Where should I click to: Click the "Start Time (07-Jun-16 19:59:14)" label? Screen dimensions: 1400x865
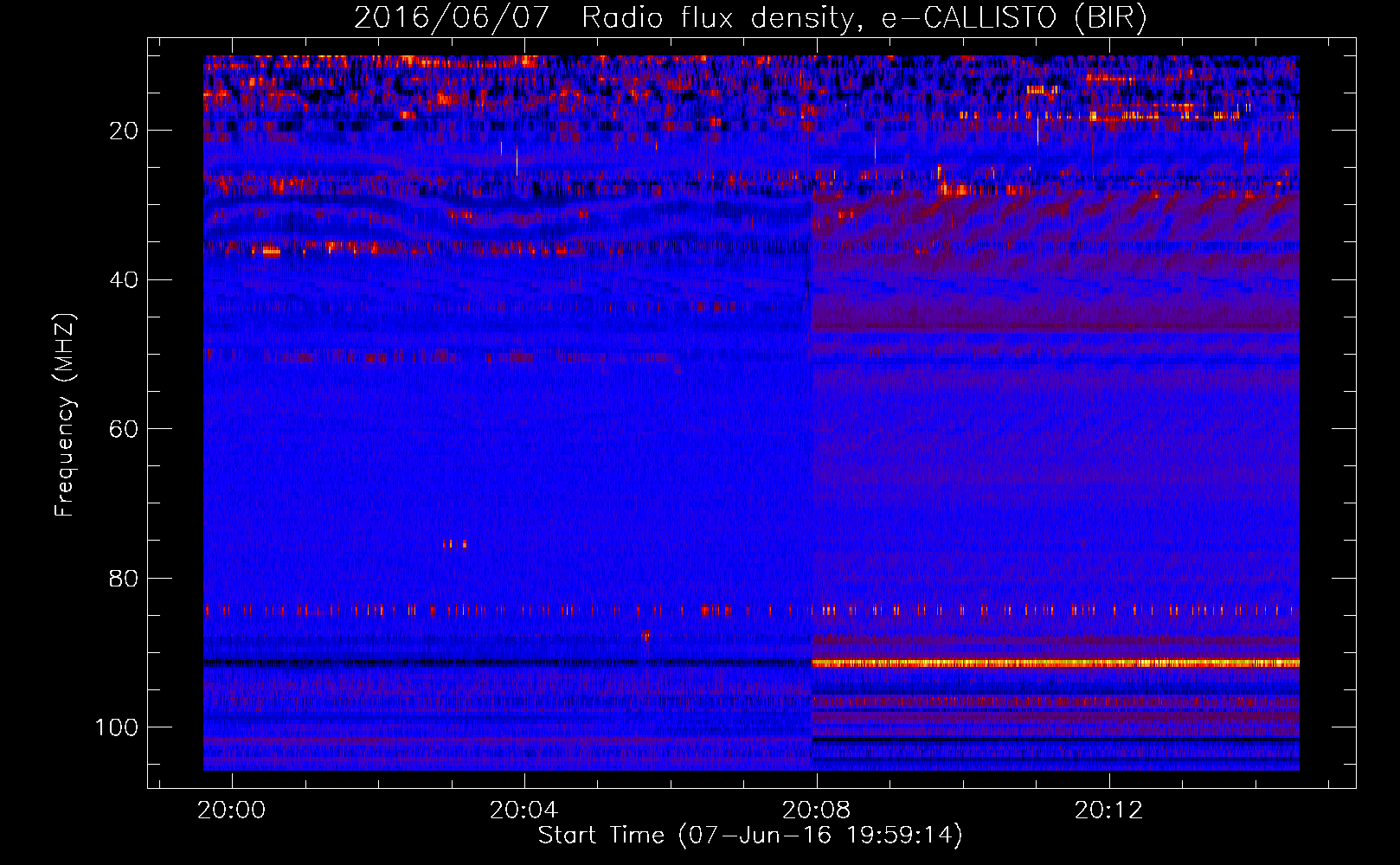750,836
